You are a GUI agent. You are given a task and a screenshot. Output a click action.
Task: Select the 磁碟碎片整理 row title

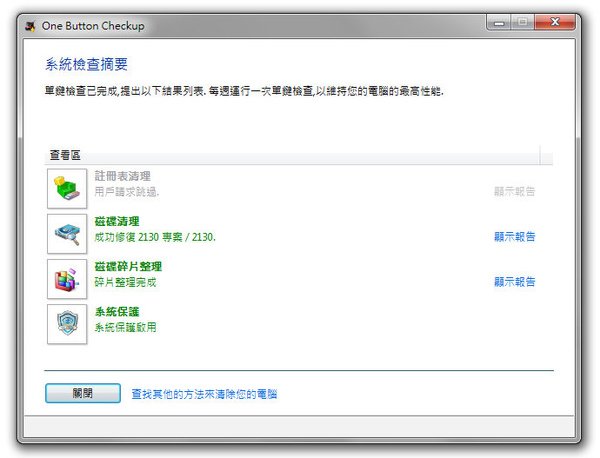coord(128,266)
